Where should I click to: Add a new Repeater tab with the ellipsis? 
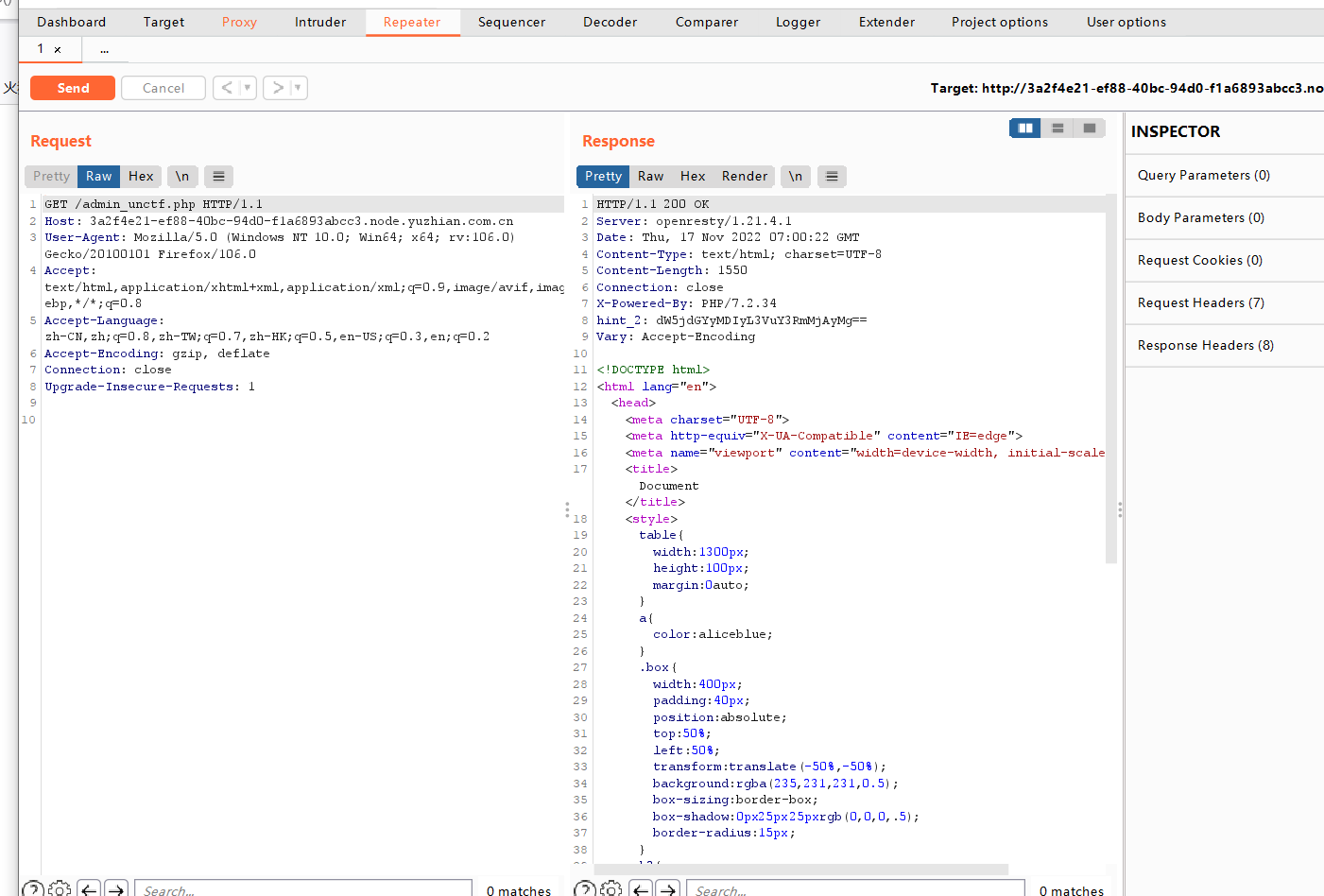click(104, 49)
